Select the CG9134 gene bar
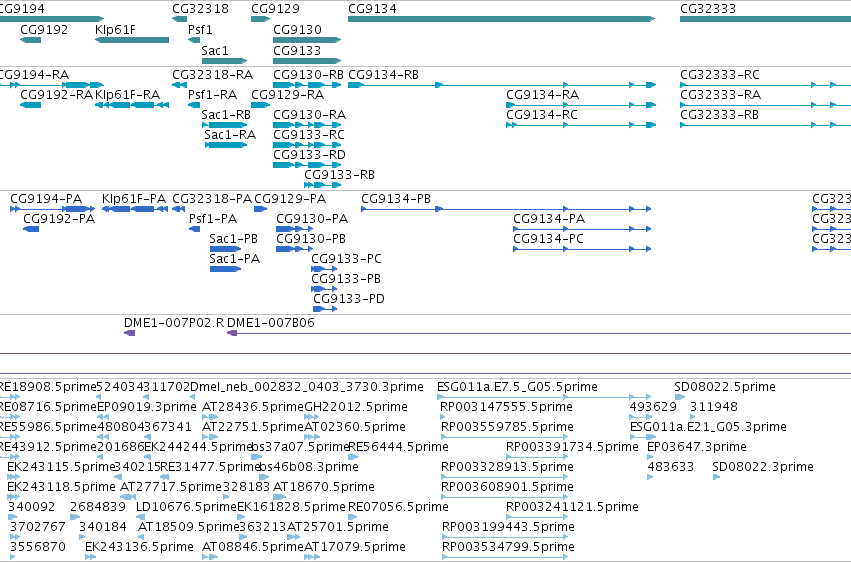This screenshot has height=562, width=851. click(501, 19)
